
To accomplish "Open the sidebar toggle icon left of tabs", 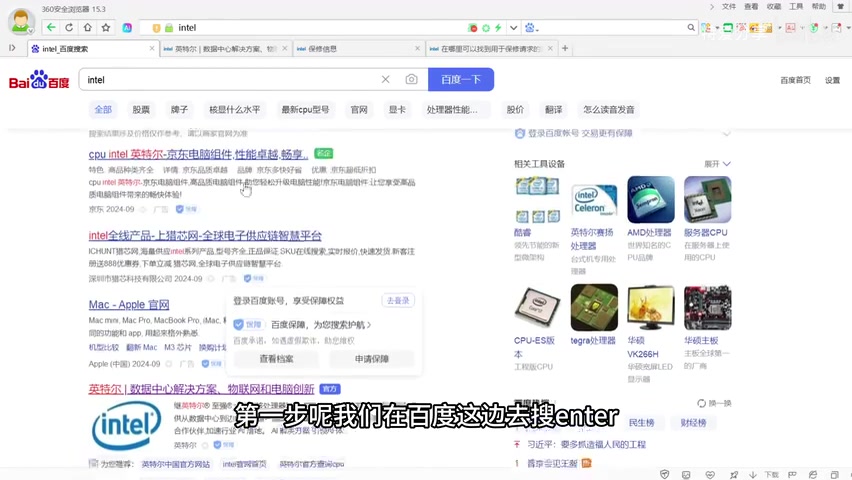I will [12, 48].
